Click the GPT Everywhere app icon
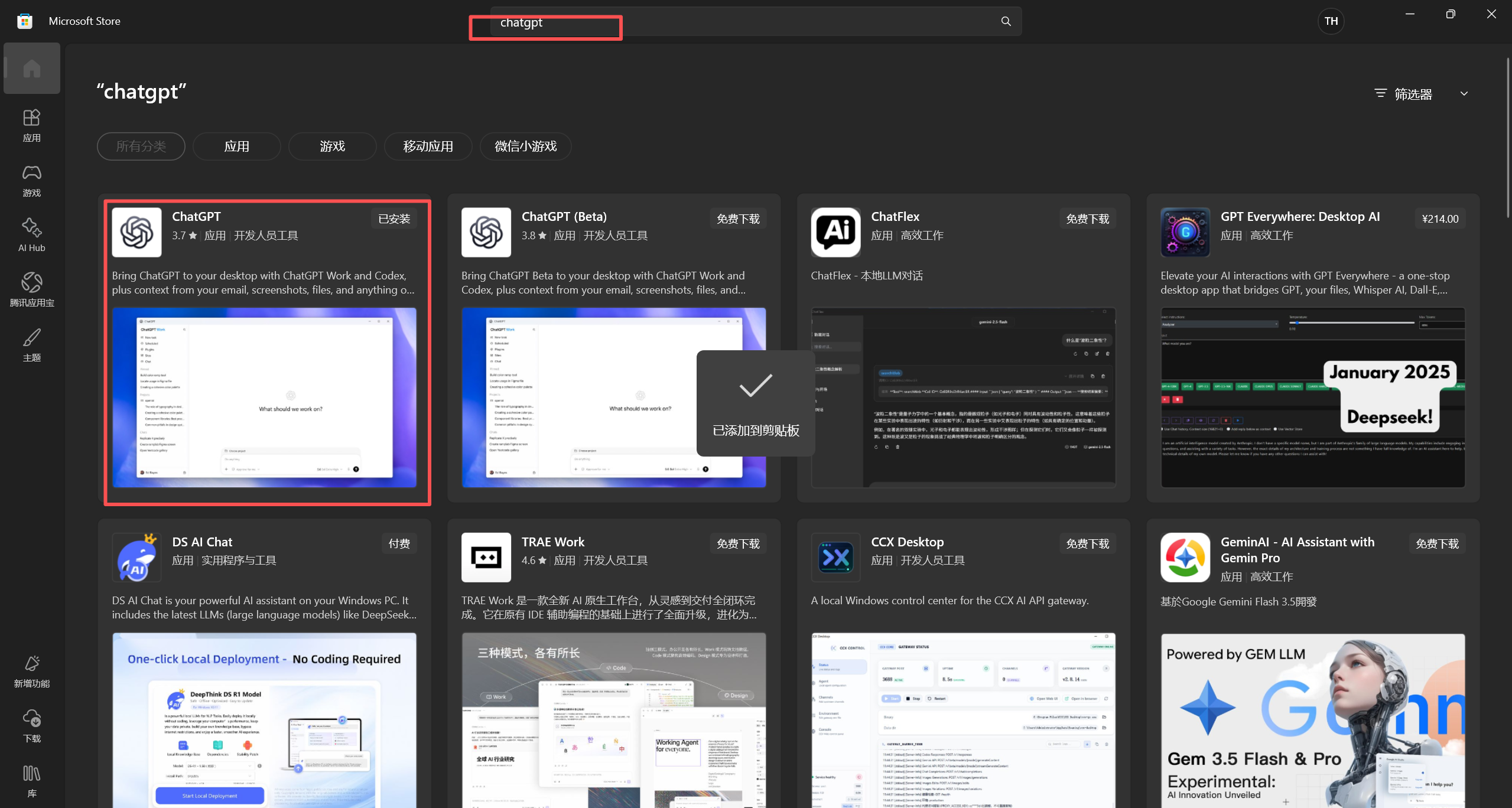Screen dimensions: 1512x808 [1185, 232]
